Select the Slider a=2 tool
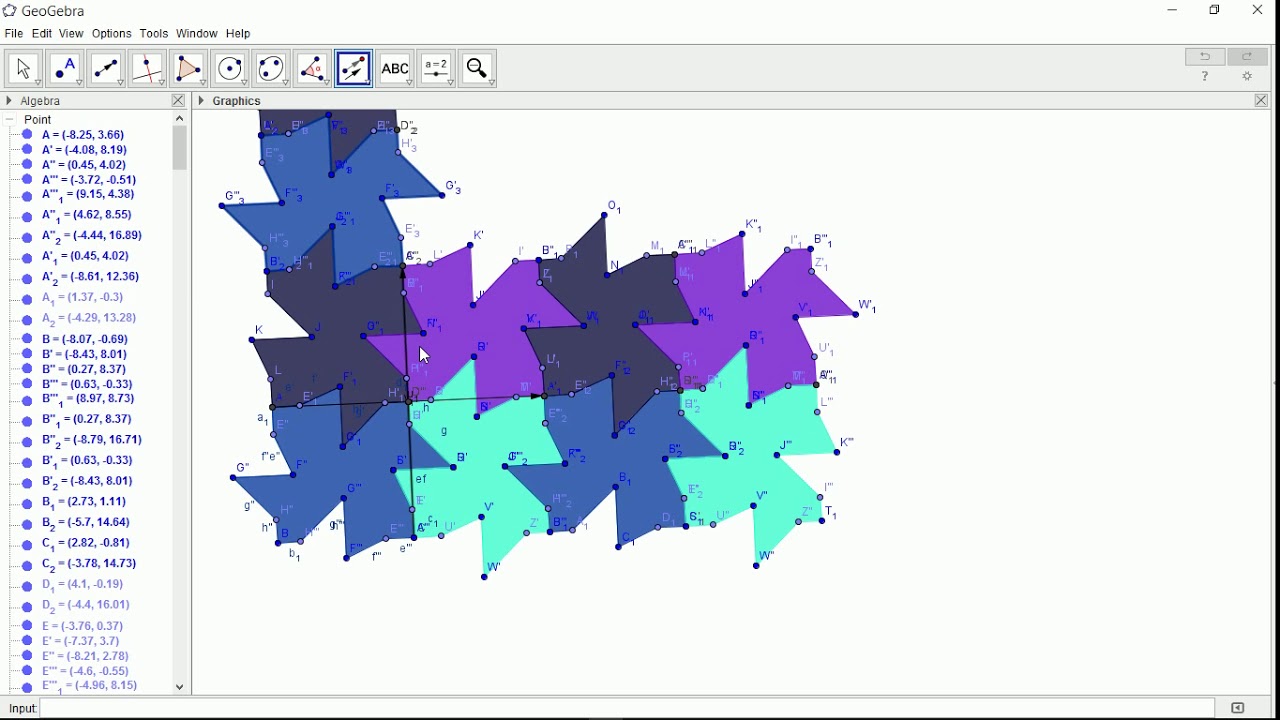Viewport: 1280px width, 720px height. (437, 69)
